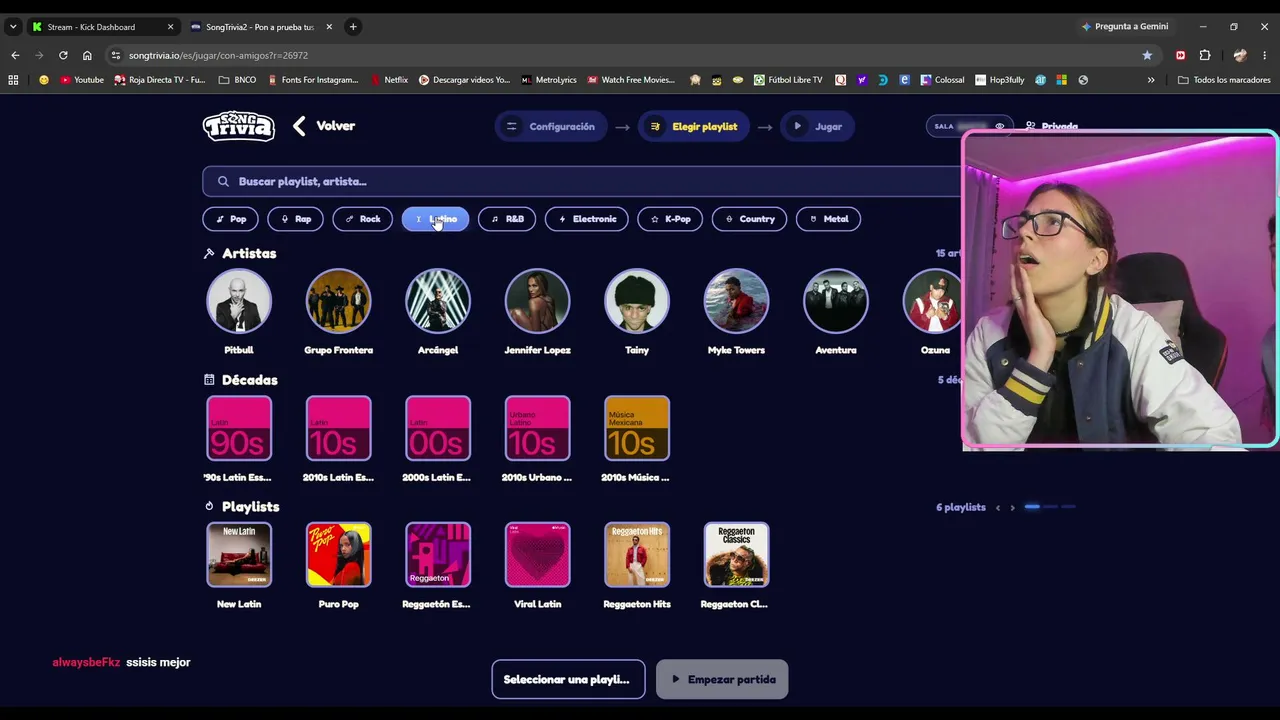Toggle room code visibility eye icon
The width and height of the screenshot is (1280, 720).
point(999,127)
